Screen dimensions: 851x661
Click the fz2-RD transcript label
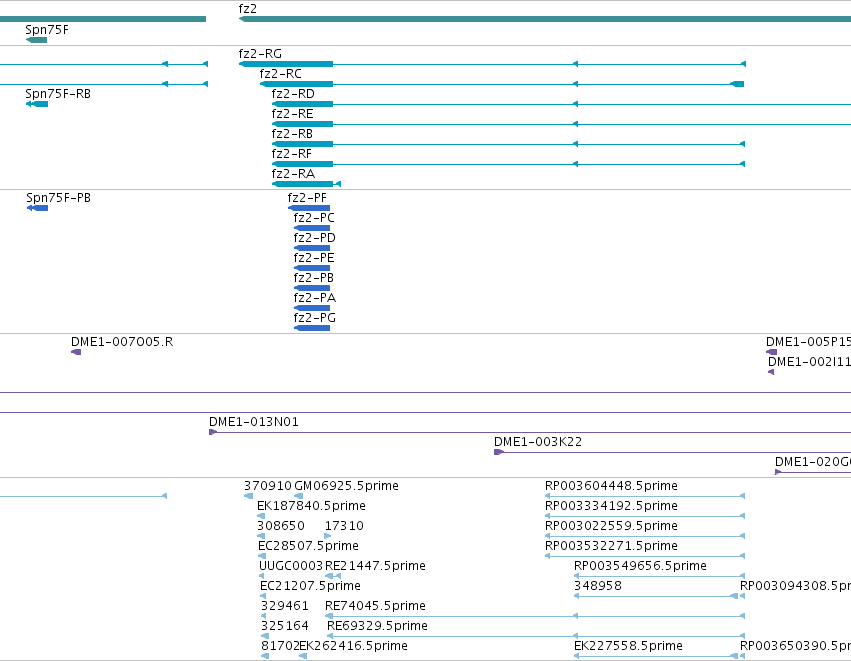(x=293, y=94)
